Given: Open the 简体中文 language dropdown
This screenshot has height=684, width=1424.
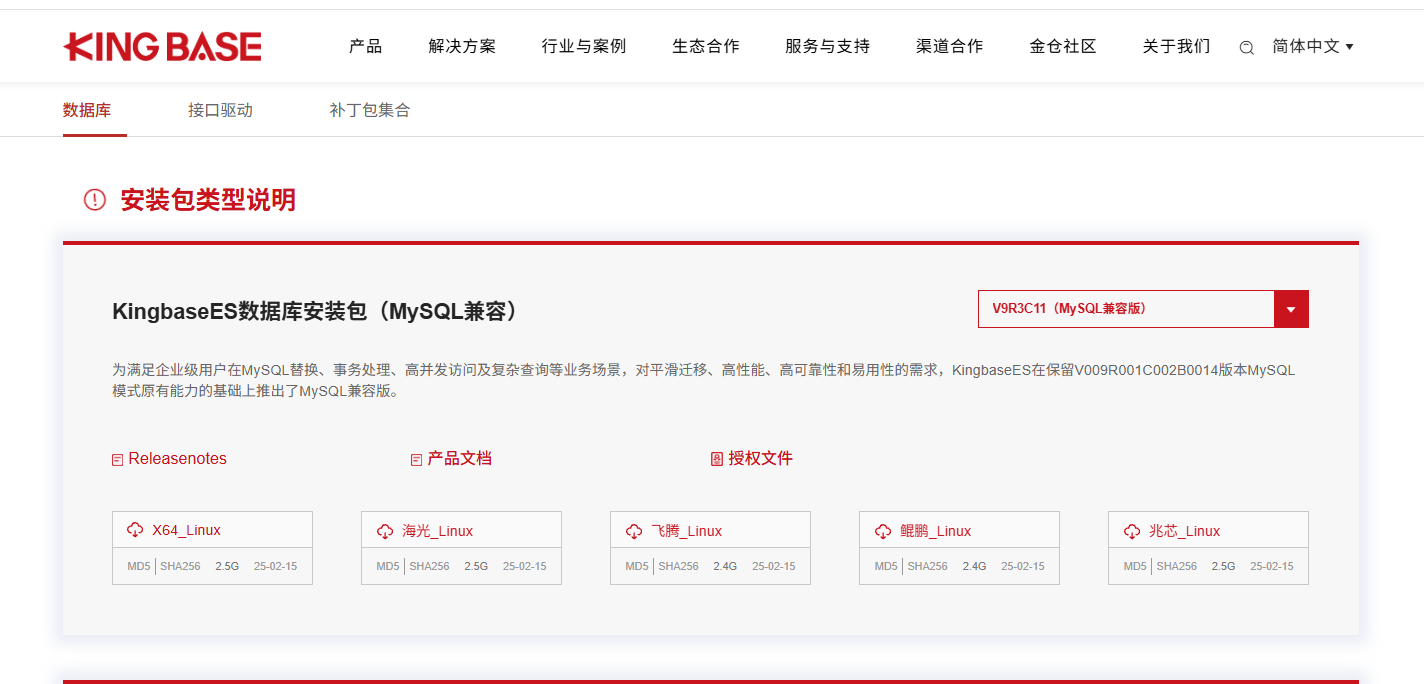Looking at the screenshot, I should (x=1312, y=46).
